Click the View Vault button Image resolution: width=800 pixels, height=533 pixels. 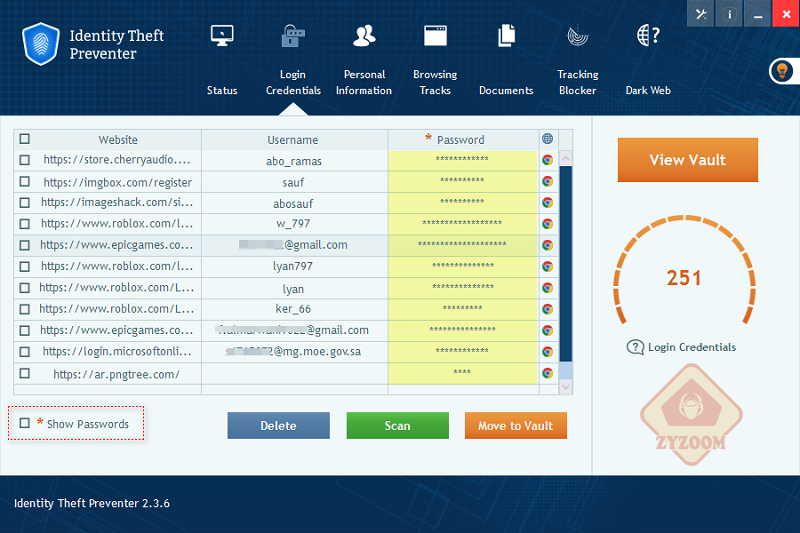point(688,160)
